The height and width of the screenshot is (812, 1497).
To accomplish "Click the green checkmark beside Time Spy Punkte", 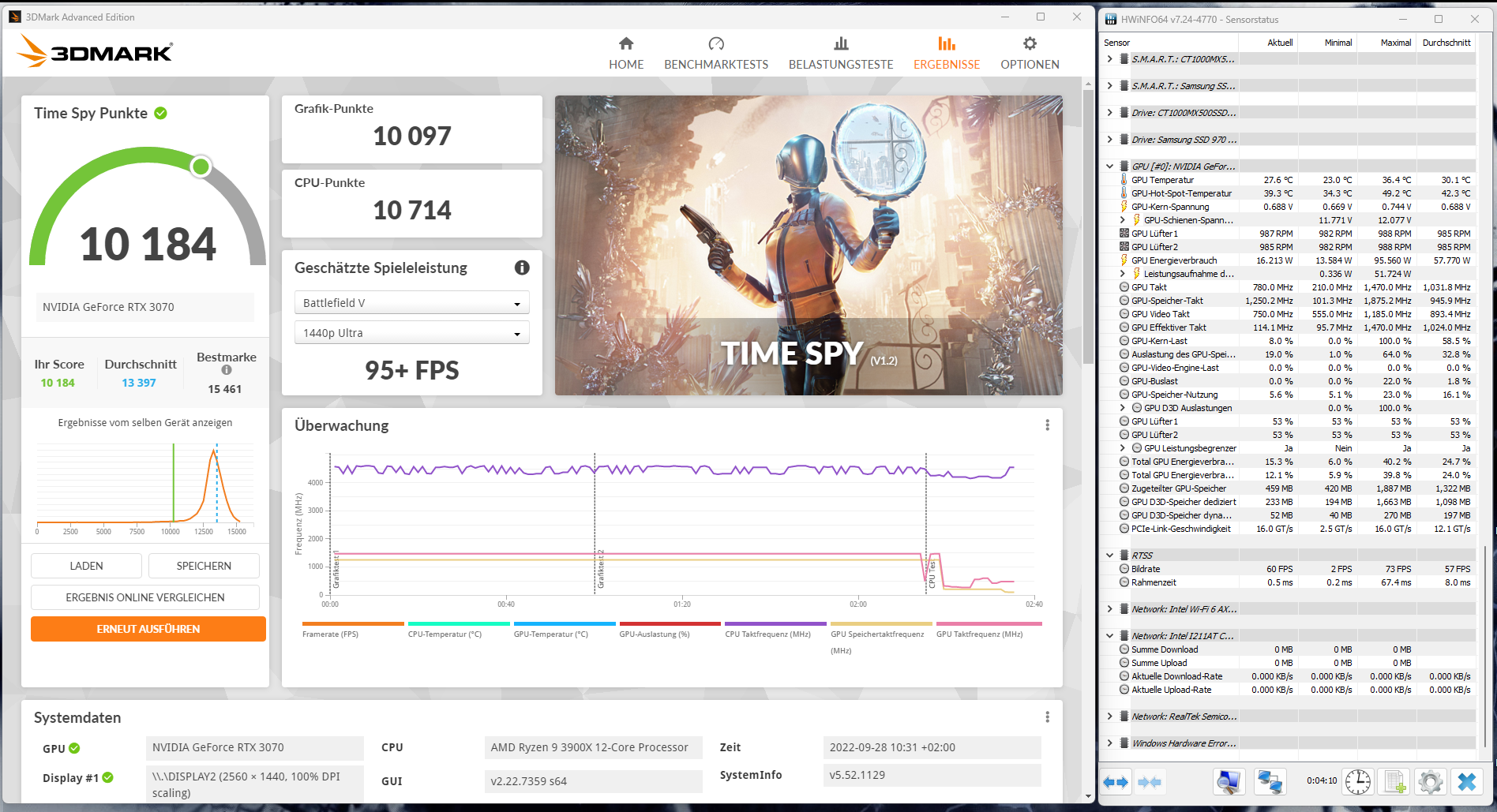I will [161, 113].
